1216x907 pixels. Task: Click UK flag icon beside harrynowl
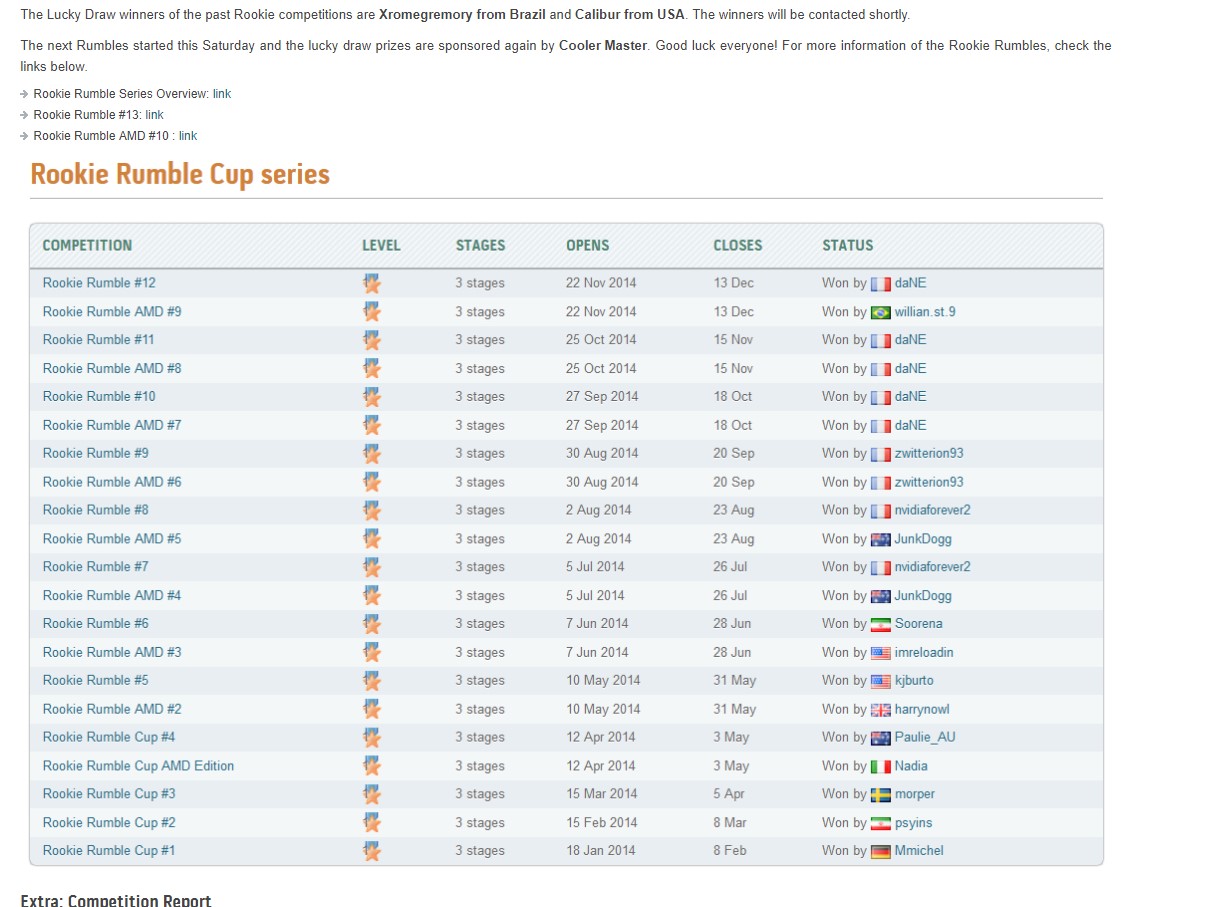[880, 710]
